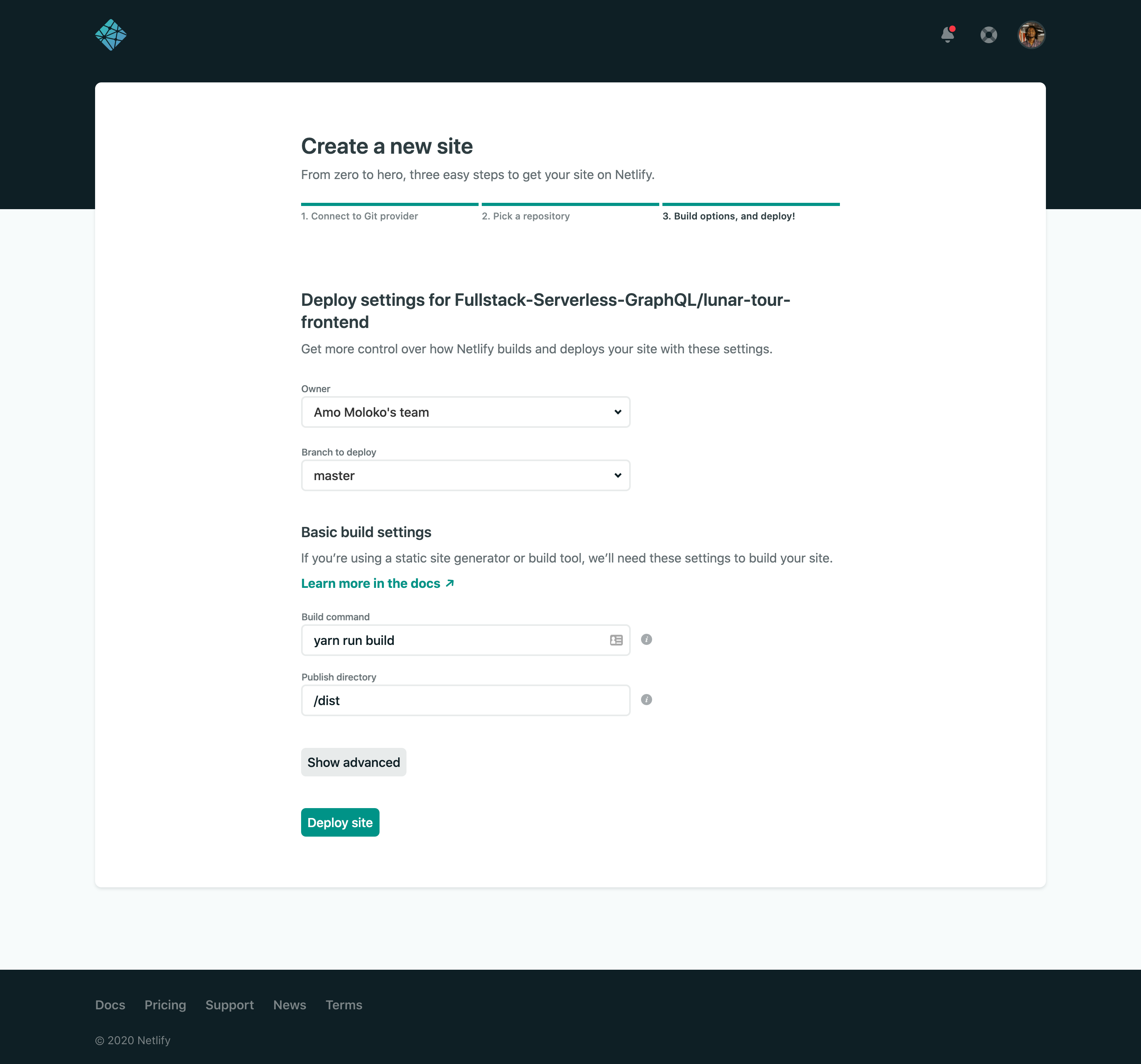This screenshot has height=1064, width=1141.
Task: Open the notifications bell
Action: 948,35
